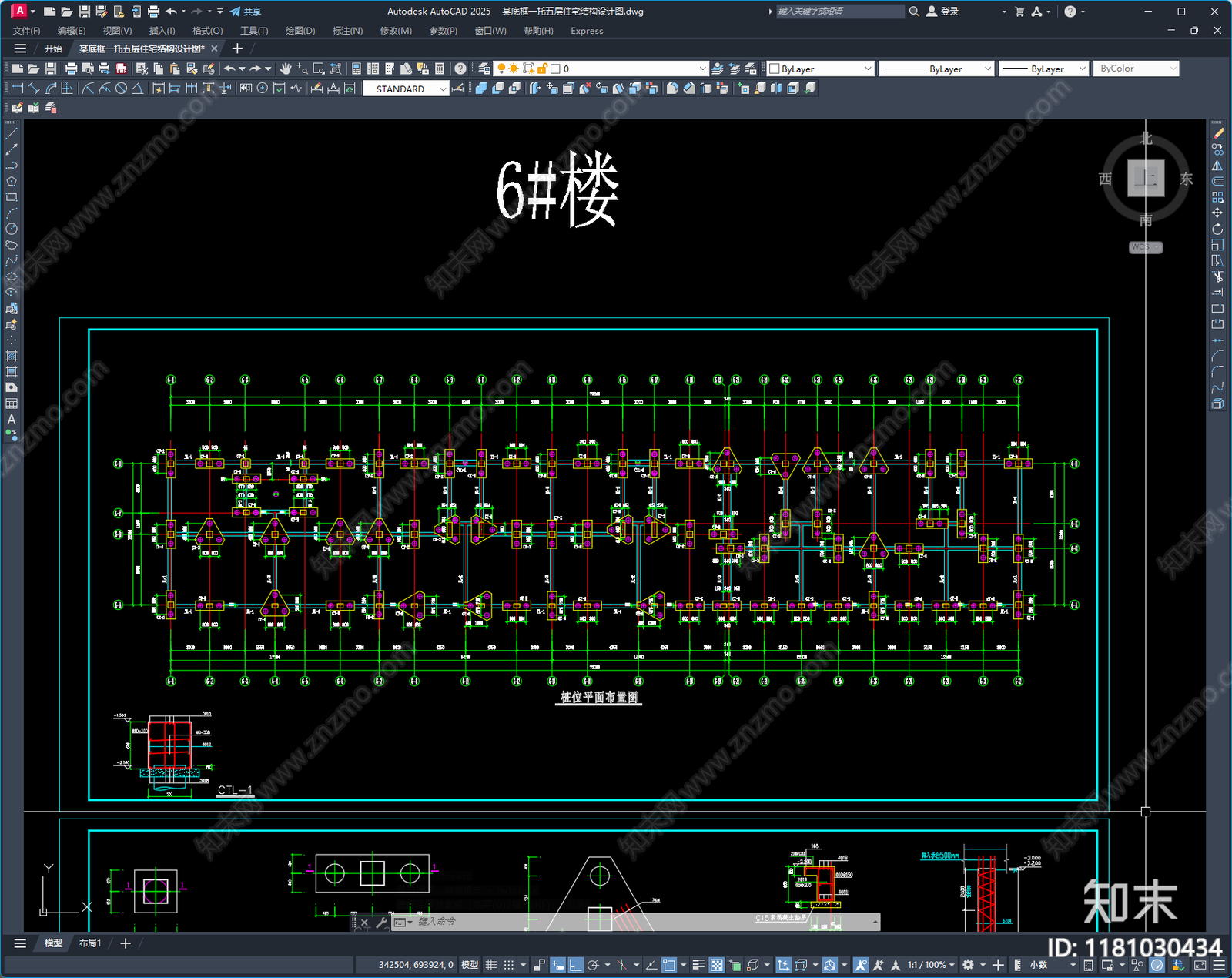This screenshot has width=1232, height=978.
Task: Click the Make Object's Layer Current icon
Action: coord(717,69)
